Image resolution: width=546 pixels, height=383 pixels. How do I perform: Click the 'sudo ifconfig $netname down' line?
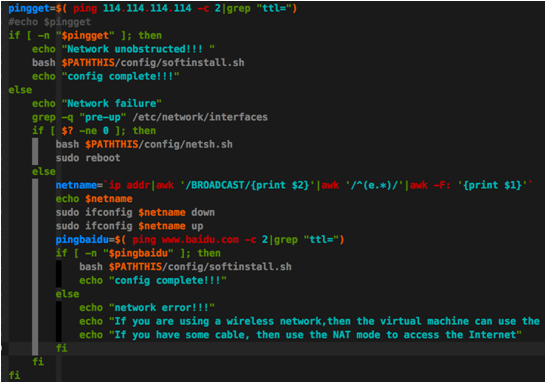[135, 212]
